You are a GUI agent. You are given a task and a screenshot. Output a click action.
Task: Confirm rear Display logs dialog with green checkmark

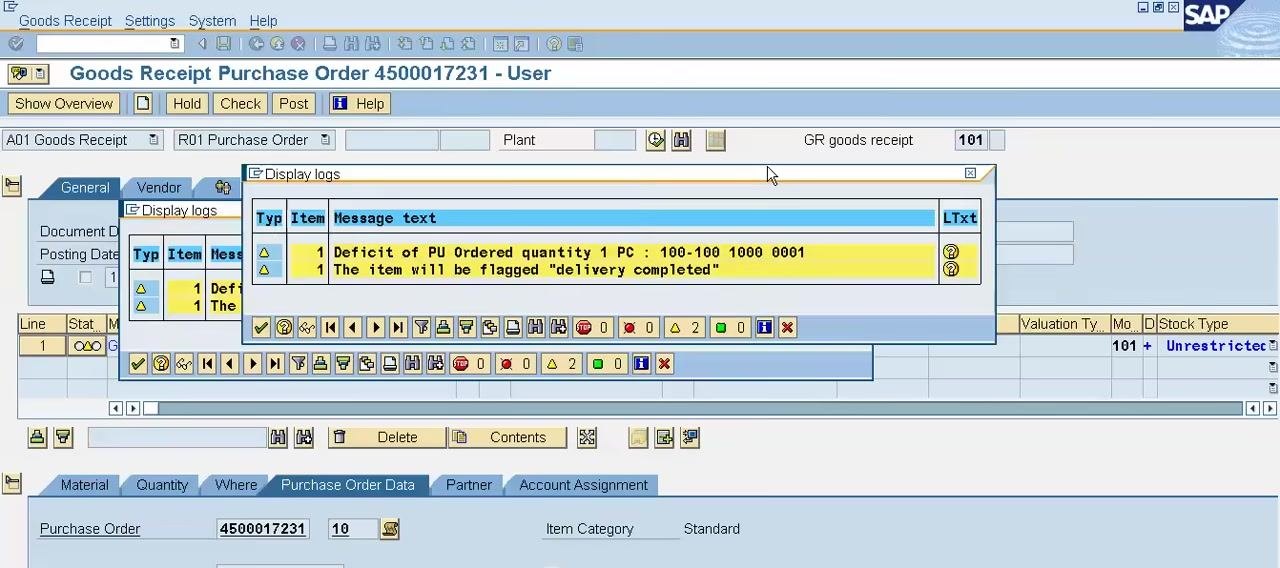(138, 364)
